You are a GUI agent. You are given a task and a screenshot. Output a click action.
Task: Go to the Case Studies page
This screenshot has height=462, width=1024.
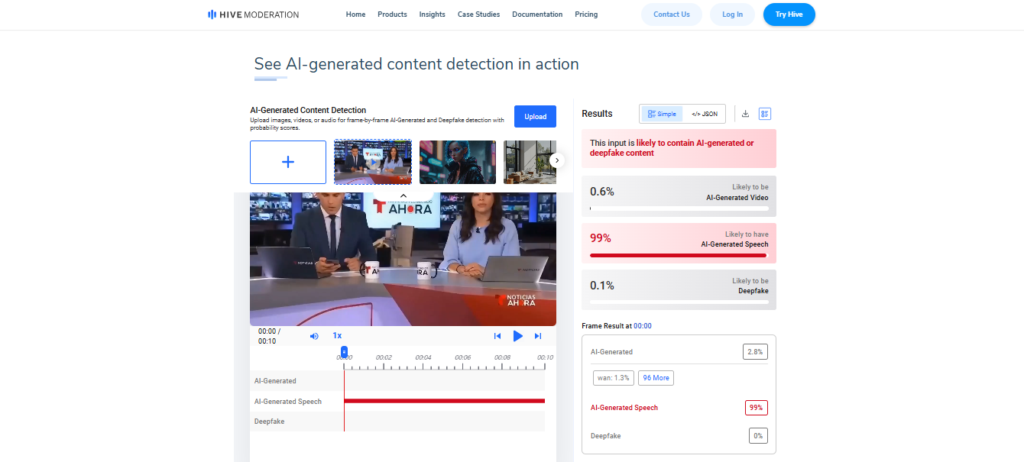pos(479,15)
